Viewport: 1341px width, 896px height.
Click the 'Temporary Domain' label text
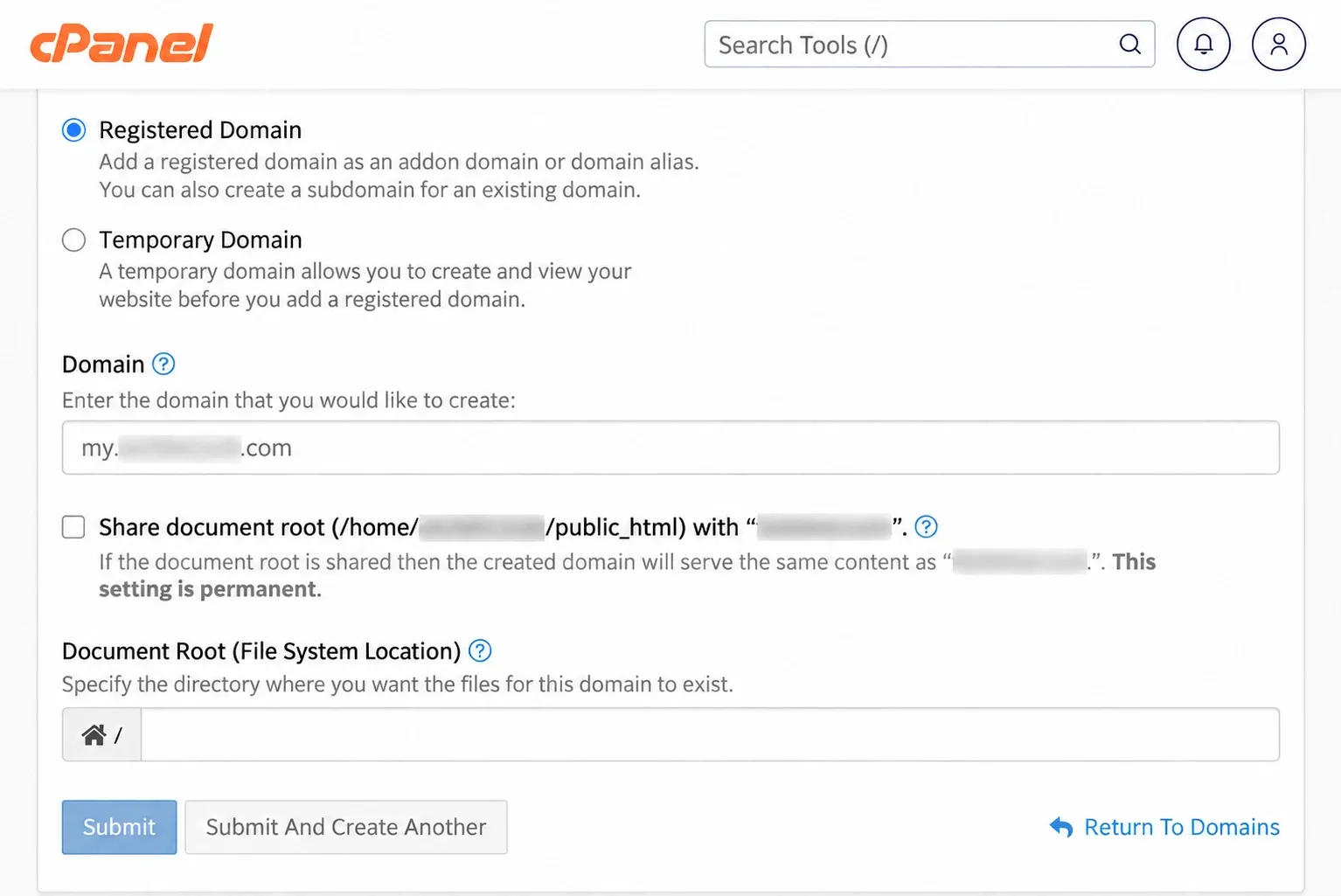(x=200, y=240)
